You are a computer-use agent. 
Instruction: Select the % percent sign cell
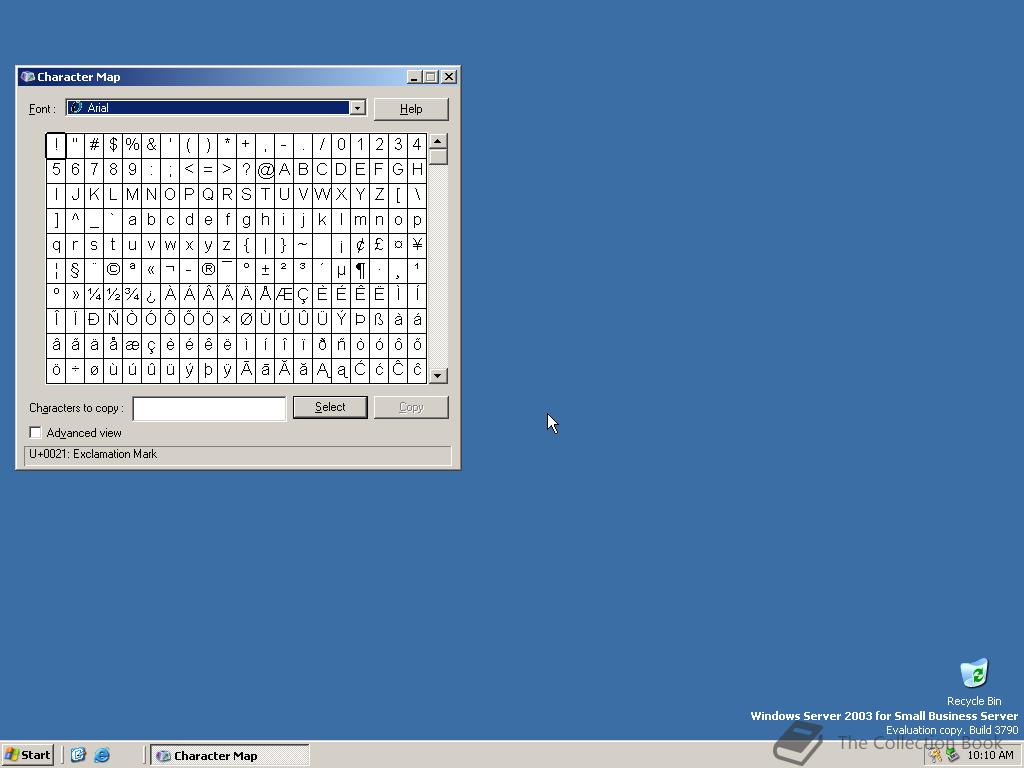[132, 145]
